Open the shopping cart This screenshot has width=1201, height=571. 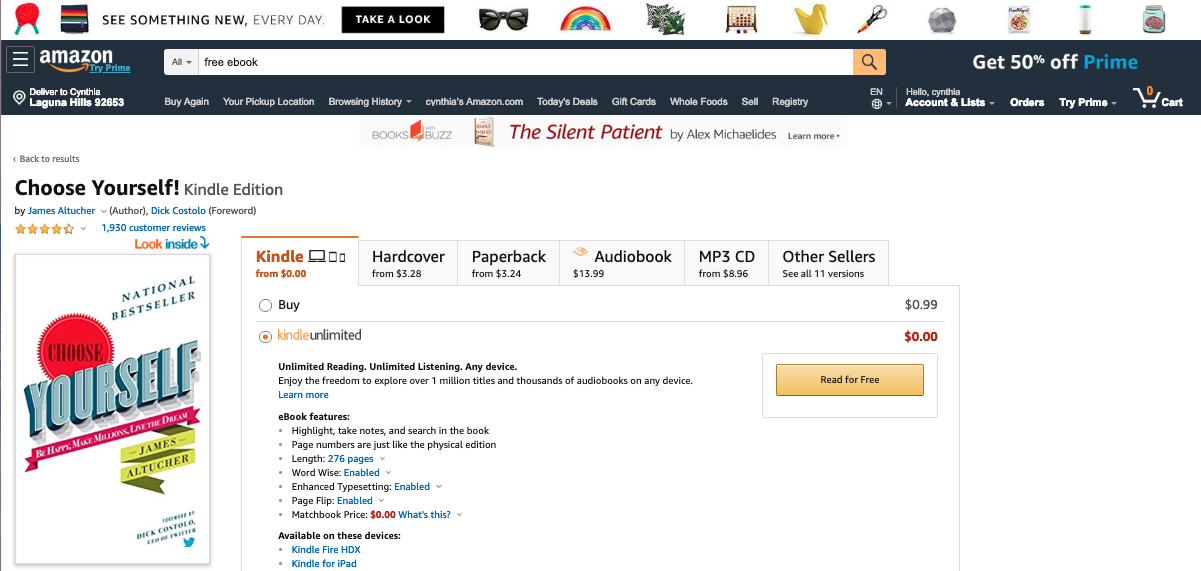(x=1157, y=98)
